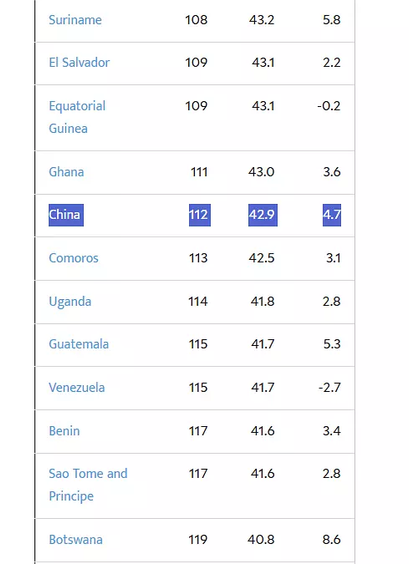Click China's highlighted rank 112 cell
409x564 pixels.
coord(200,215)
